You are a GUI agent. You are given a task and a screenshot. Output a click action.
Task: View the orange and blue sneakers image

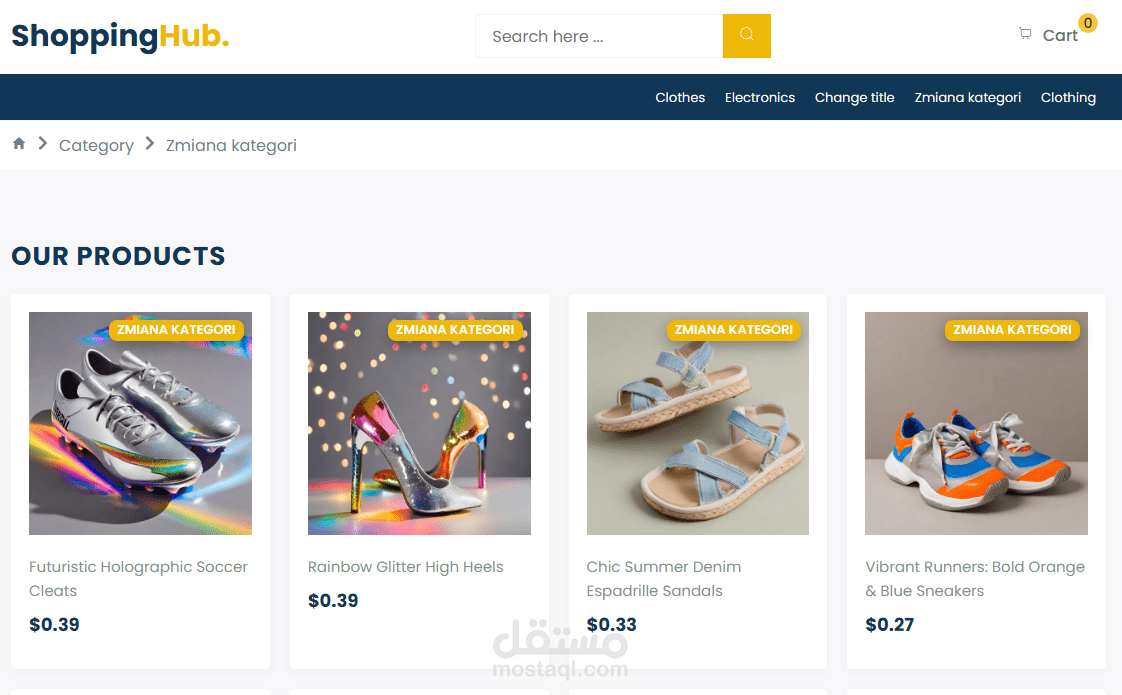[976, 423]
